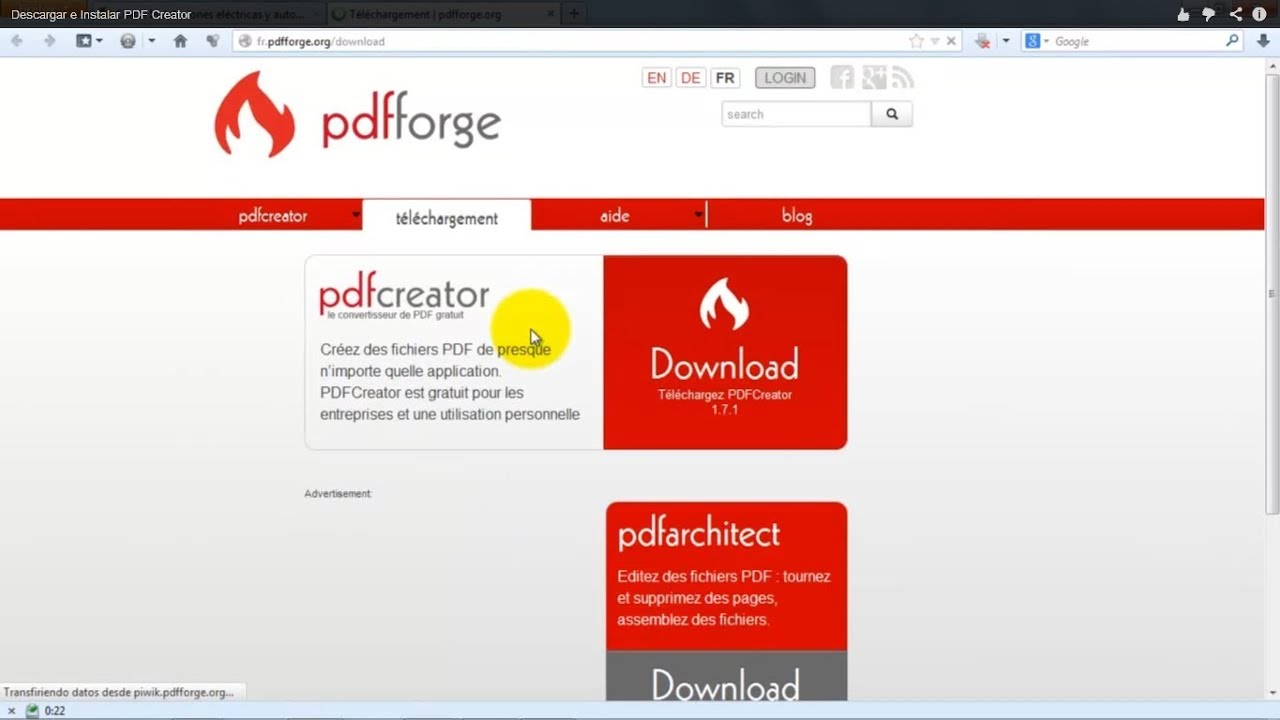The width and height of the screenshot is (1280, 720).
Task: Click the browser back arrow
Action: [x=16, y=41]
